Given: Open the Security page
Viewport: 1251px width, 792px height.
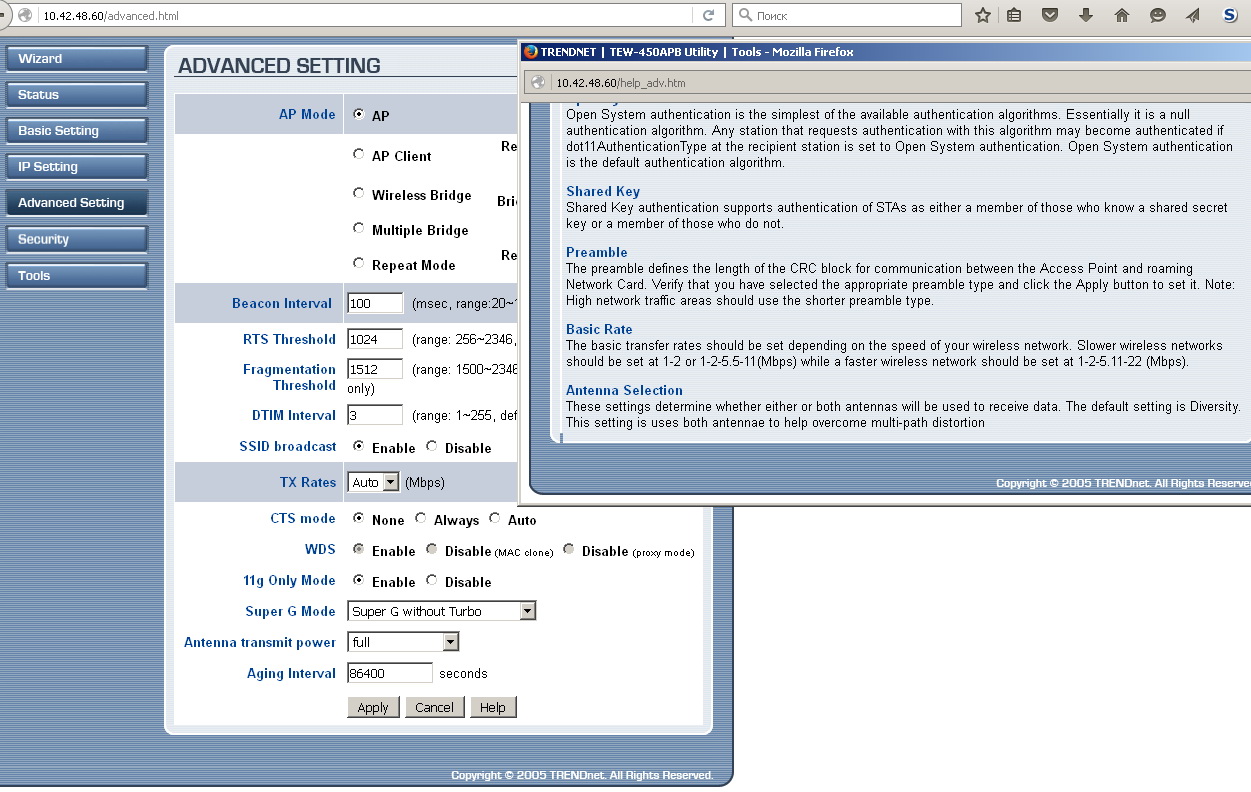Looking at the screenshot, I should pos(76,240).
